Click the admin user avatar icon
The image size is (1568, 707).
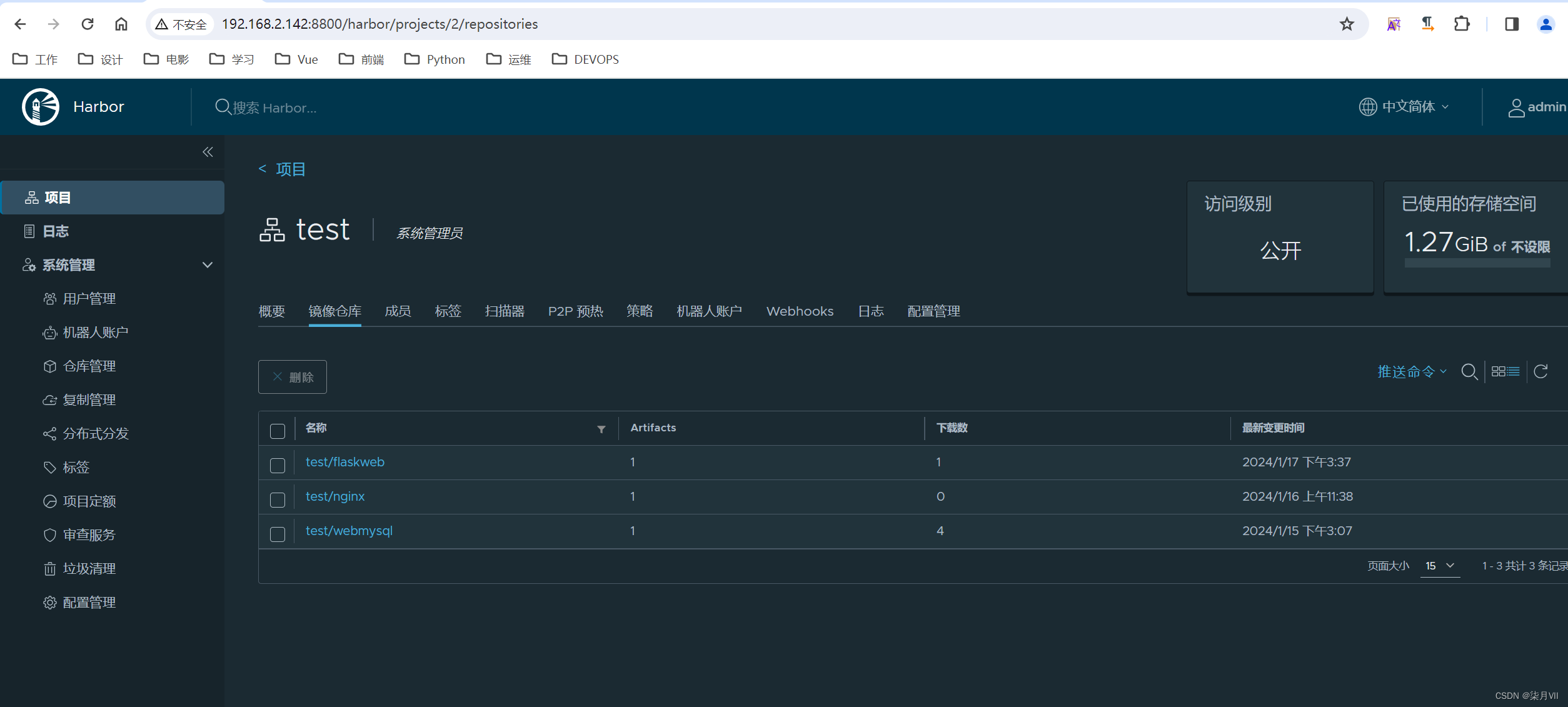click(x=1515, y=108)
